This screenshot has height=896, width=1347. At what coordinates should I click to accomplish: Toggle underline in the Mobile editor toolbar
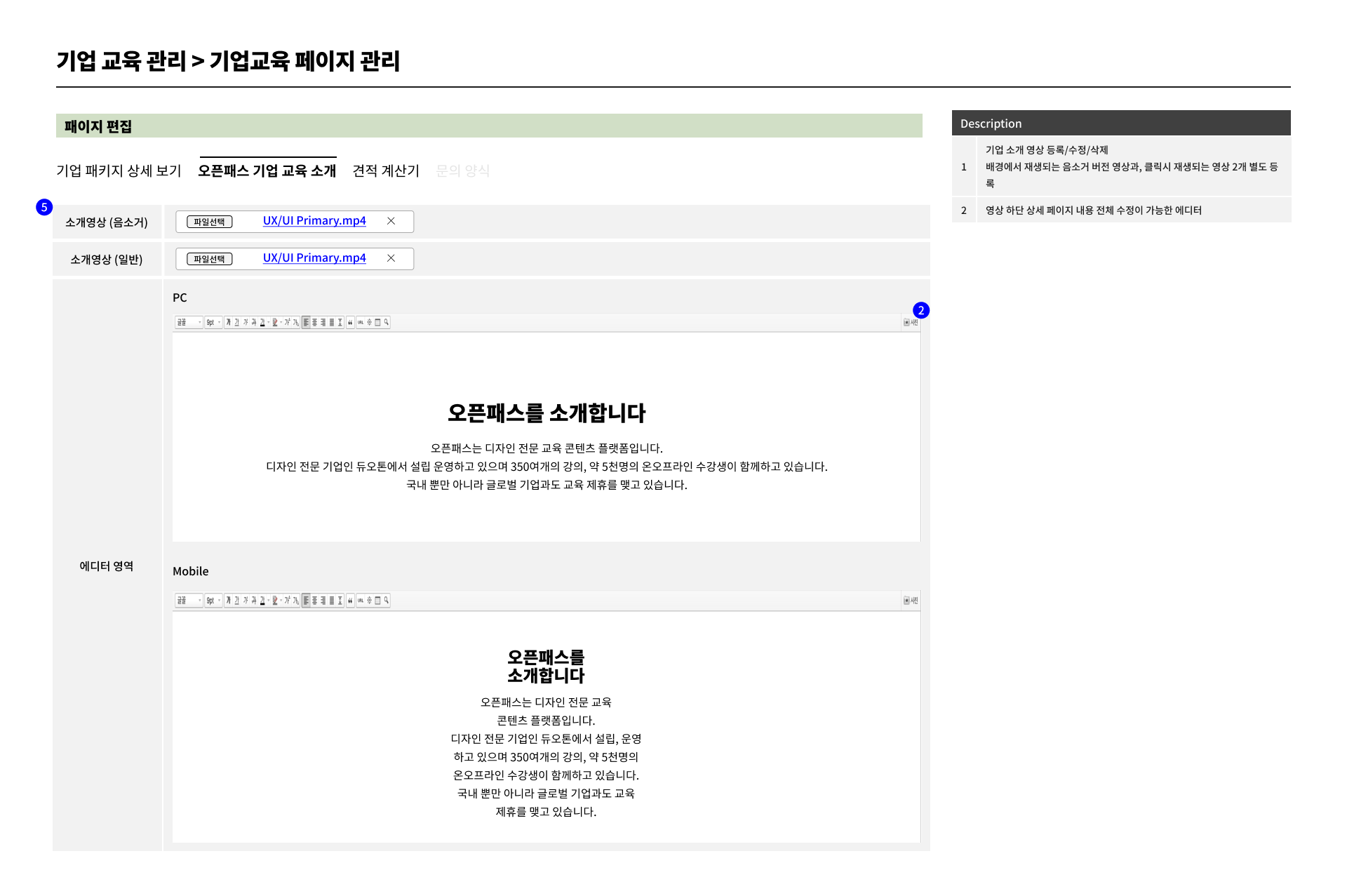pos(237,600)
